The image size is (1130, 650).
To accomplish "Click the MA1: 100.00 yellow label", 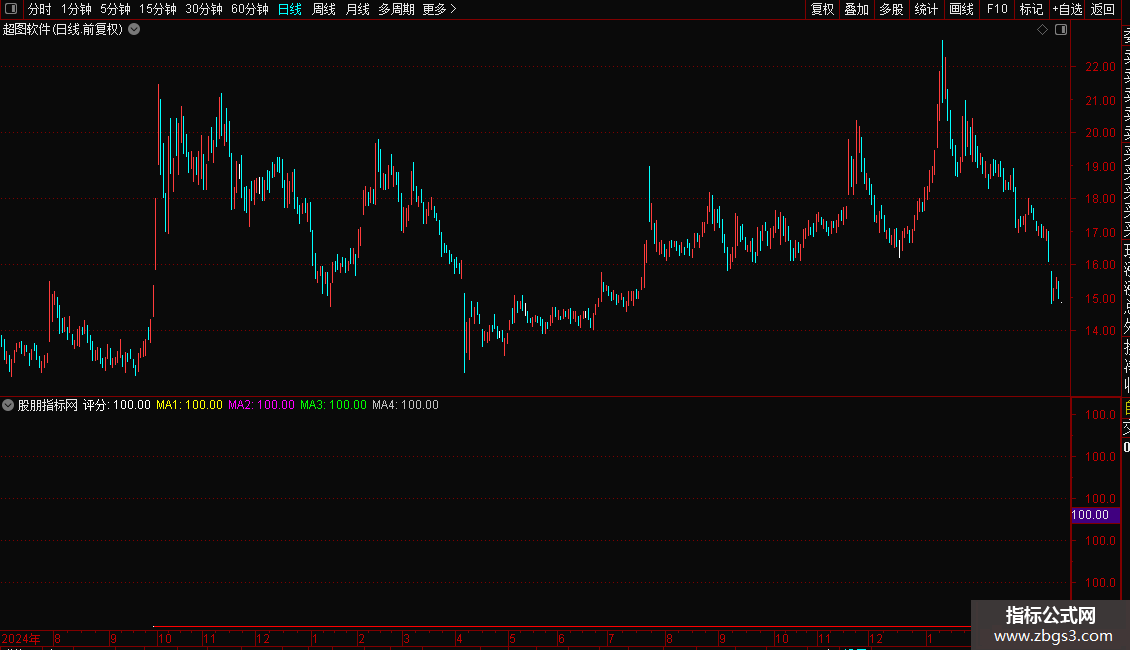I will click(x=190, y=405).
